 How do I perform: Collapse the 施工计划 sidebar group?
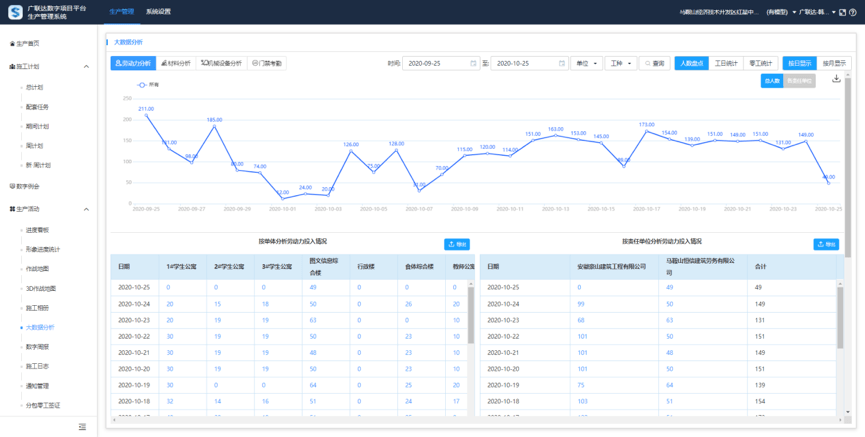(86, 66)
